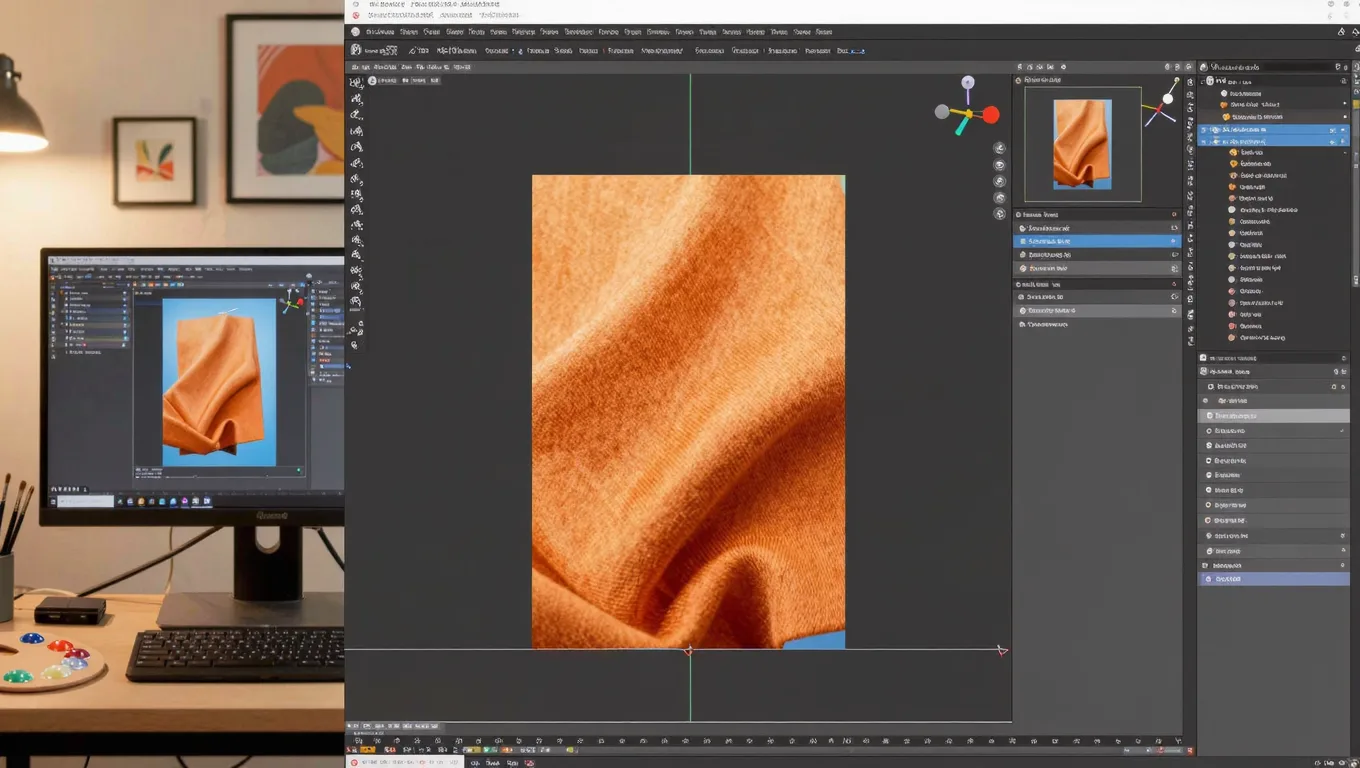Click the large orange fabric image in the viewport
Image resolution: width=1360 pixels, height=768 pixels.
pos(688,412)
